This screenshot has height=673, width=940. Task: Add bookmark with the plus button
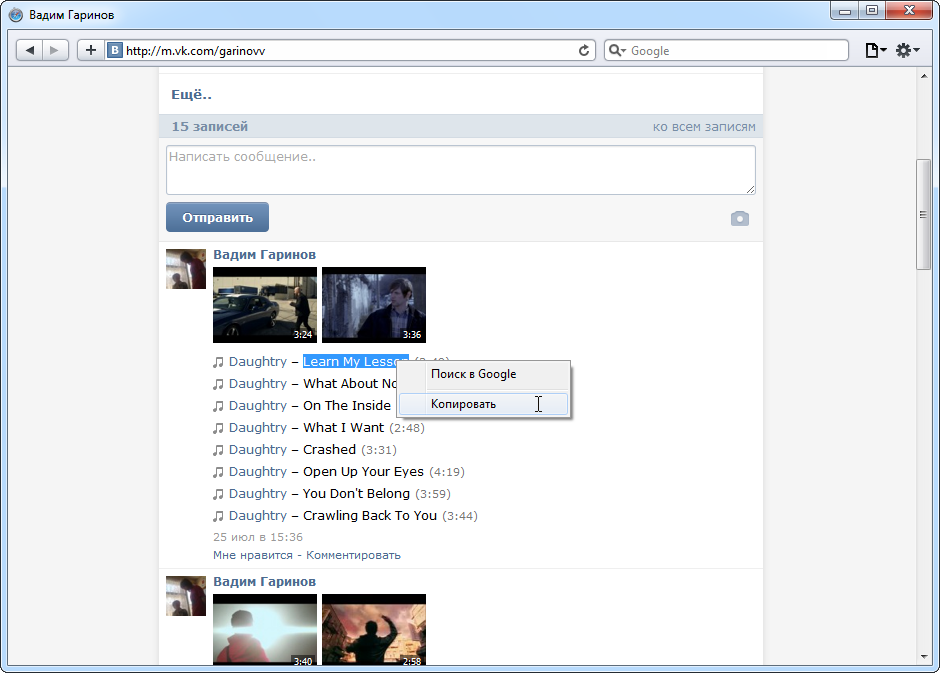(91, 50)
